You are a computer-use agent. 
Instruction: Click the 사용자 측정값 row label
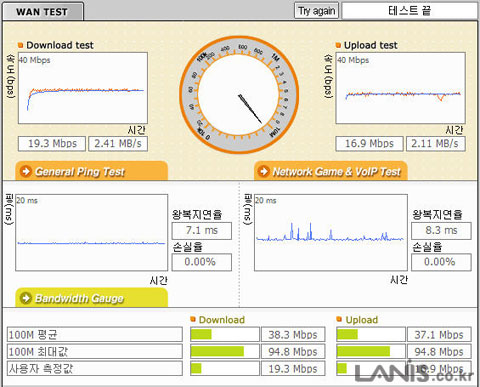95,368
